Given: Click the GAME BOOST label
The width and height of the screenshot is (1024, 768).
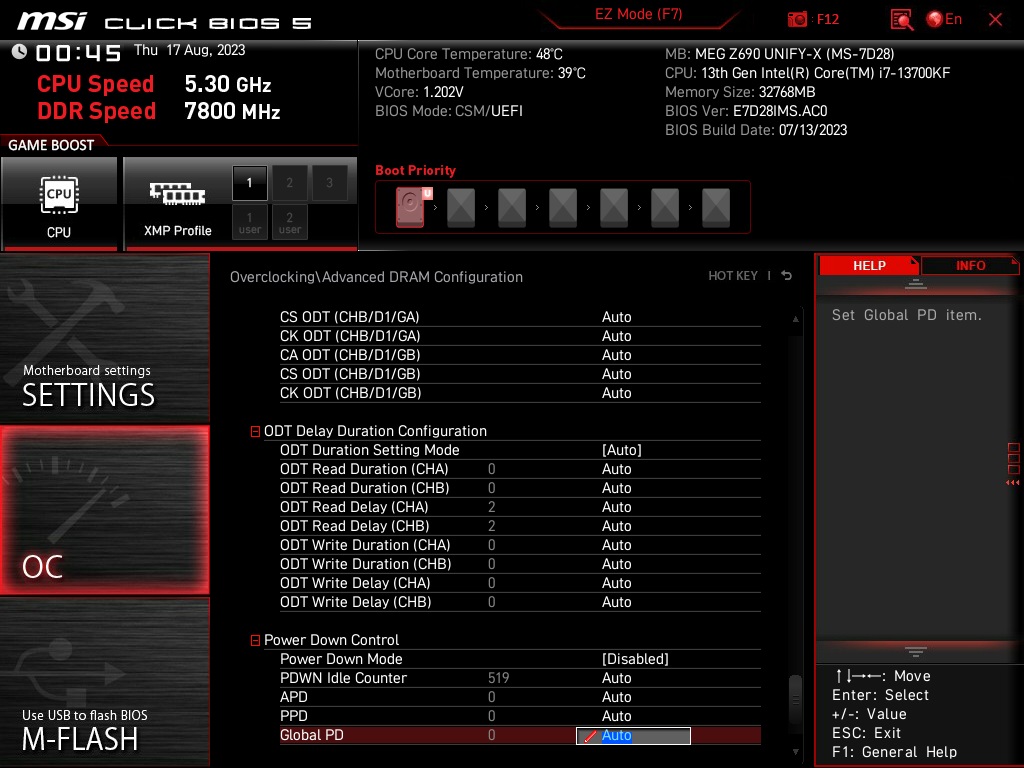Looking at the screenshot, I should (51, 145).
